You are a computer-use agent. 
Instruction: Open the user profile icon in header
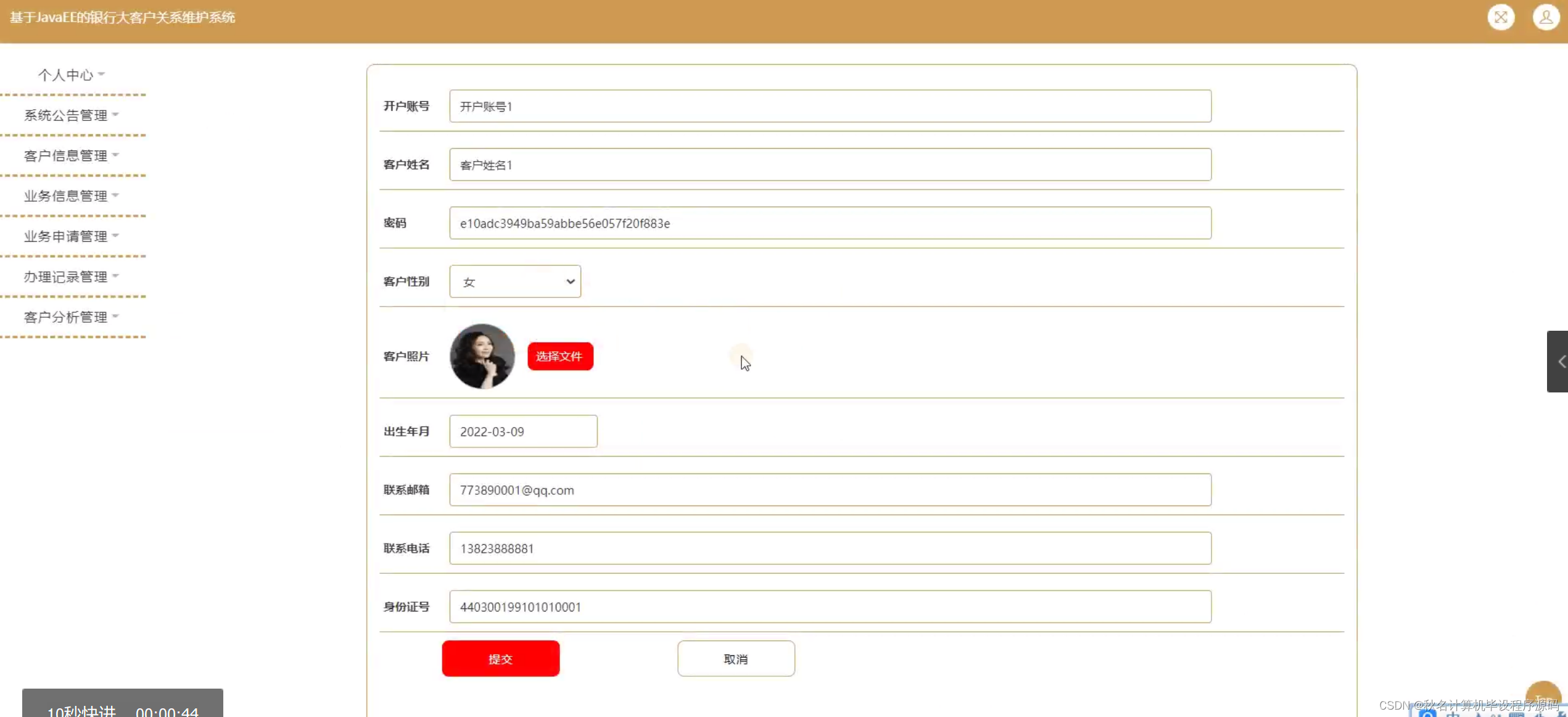point(1545,17)
